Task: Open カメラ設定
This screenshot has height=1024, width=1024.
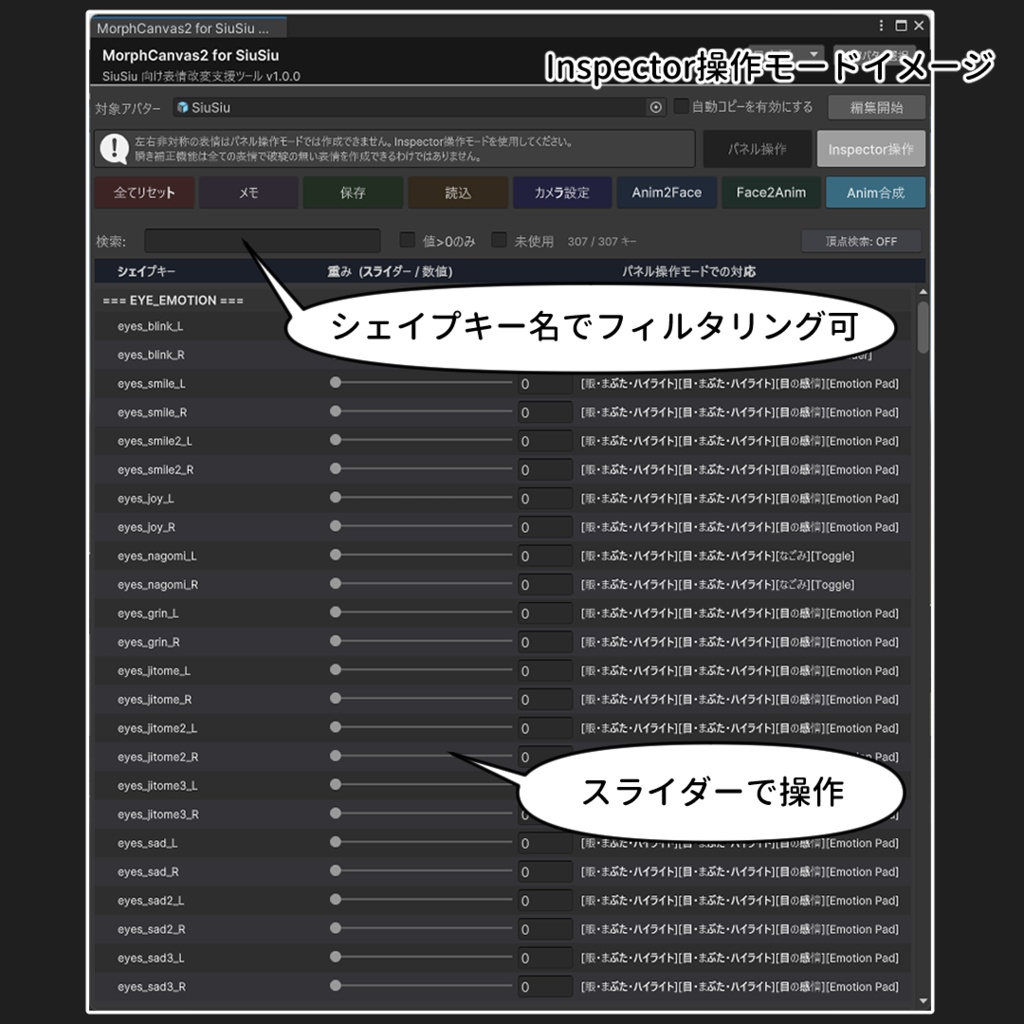Action: click(x=562, y=193)
